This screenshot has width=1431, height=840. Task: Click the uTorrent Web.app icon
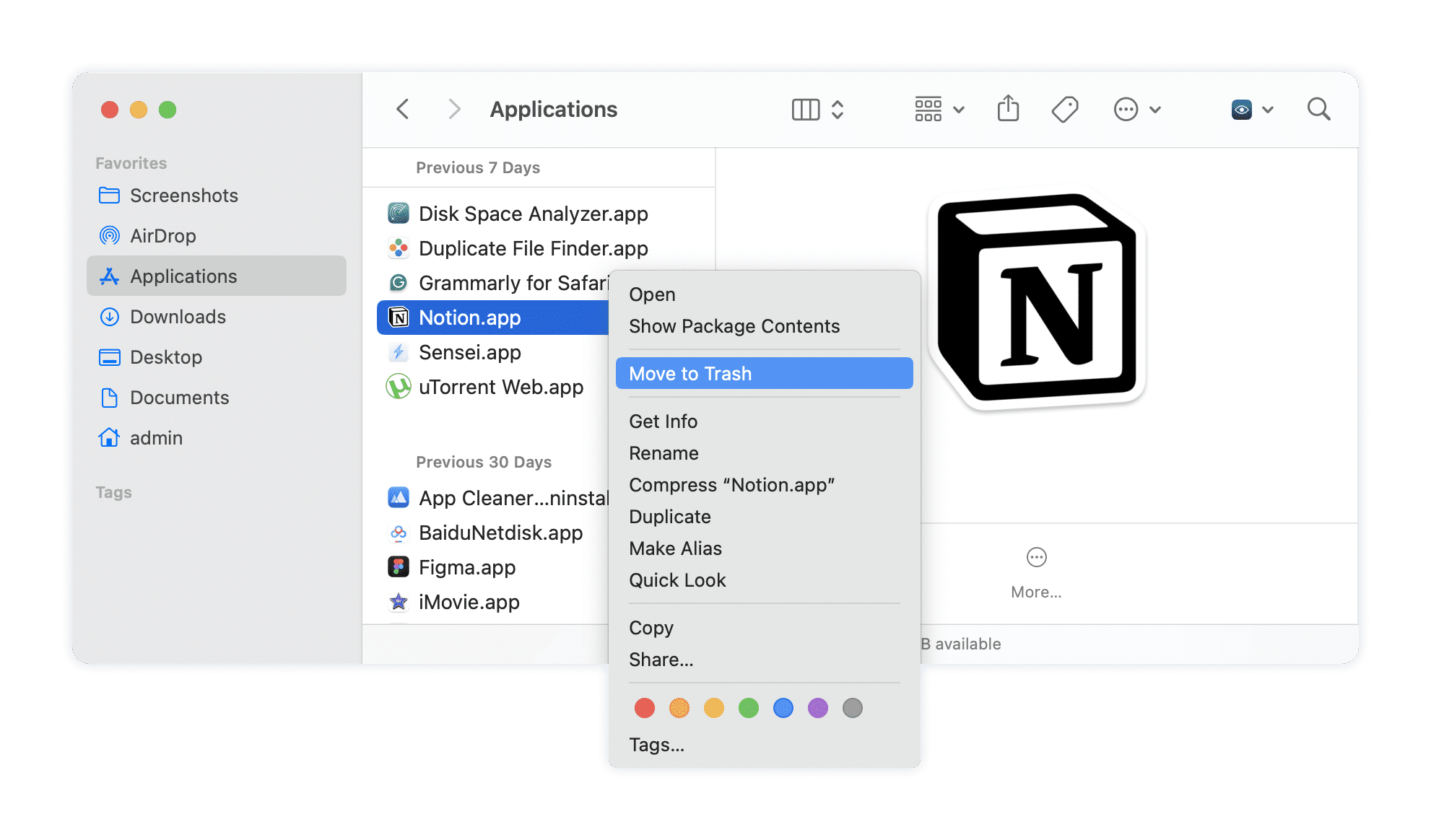coord(399,388)
